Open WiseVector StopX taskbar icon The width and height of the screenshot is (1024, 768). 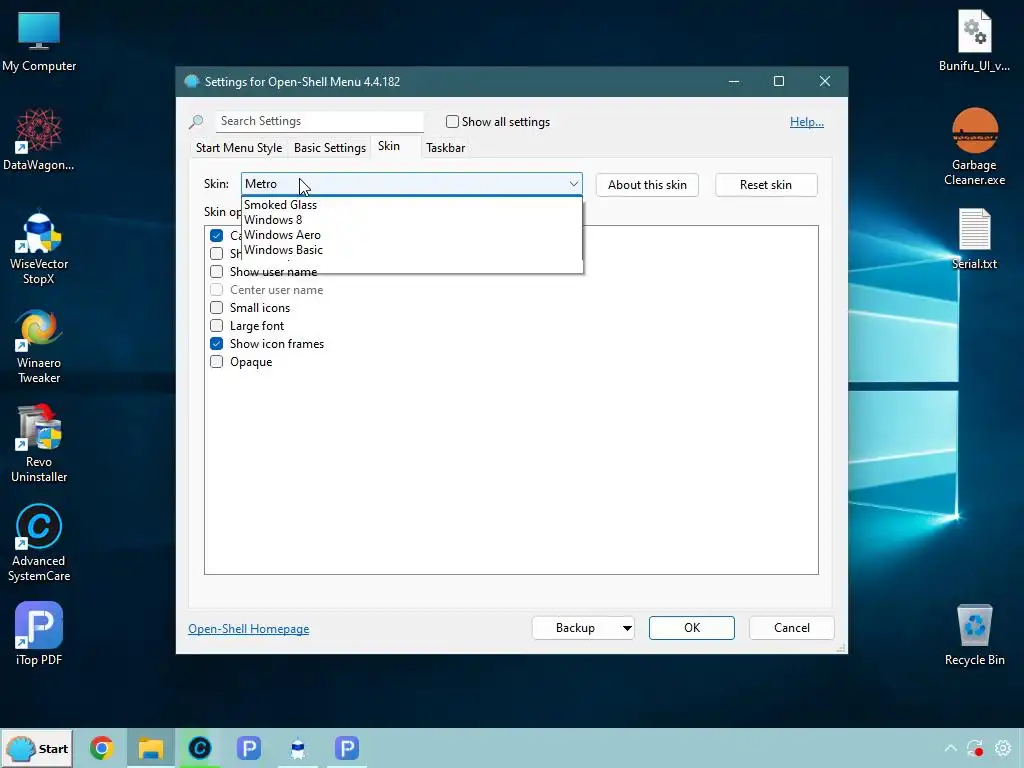(x=297, y=748)
